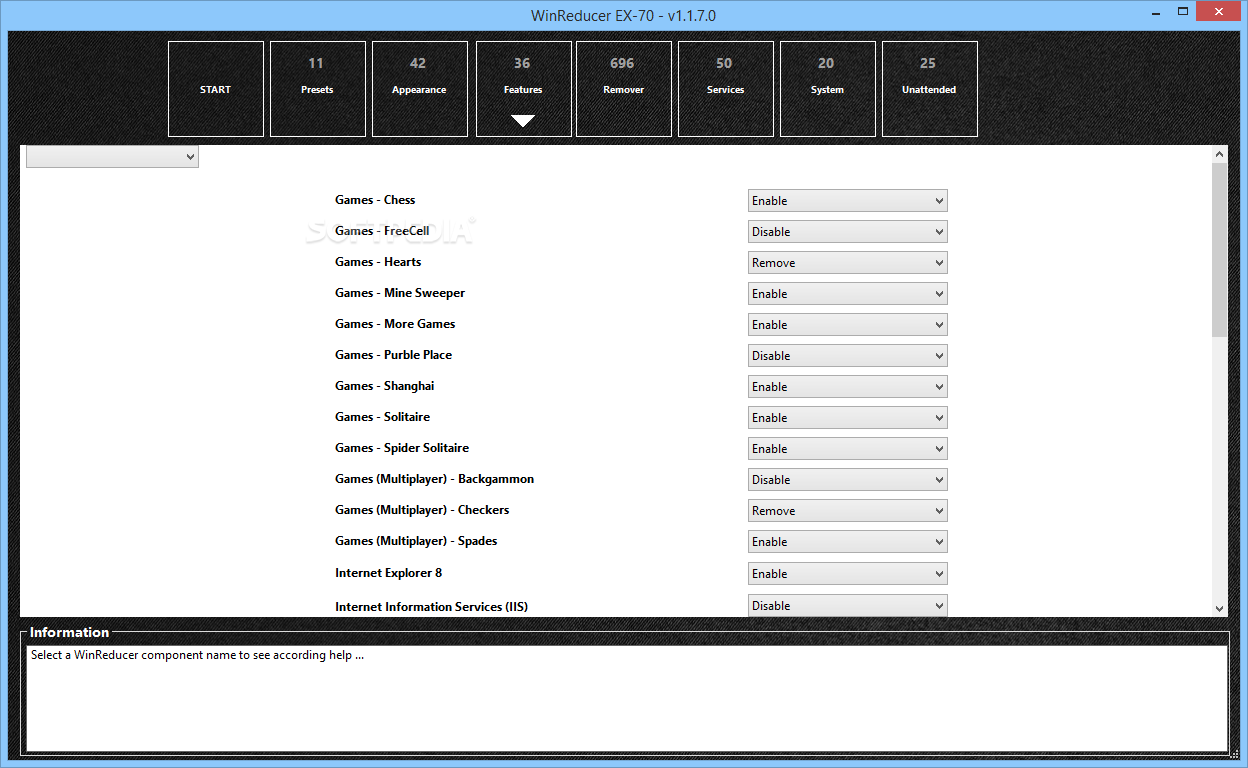
Task: Open the Games - Spider Solitaire dropdown
Action: (x=848, y=449)
